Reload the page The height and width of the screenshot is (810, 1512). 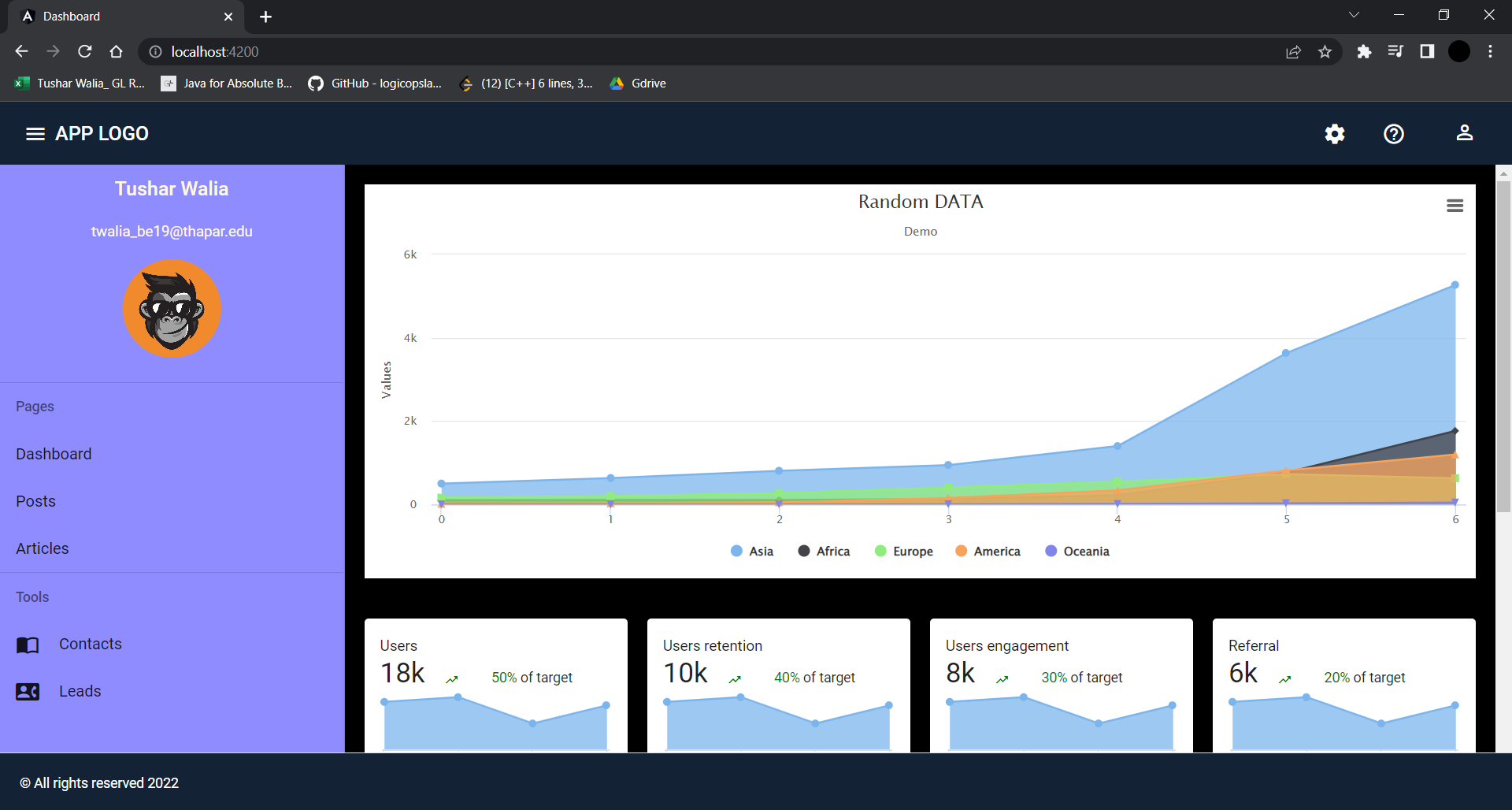point(85,52)
